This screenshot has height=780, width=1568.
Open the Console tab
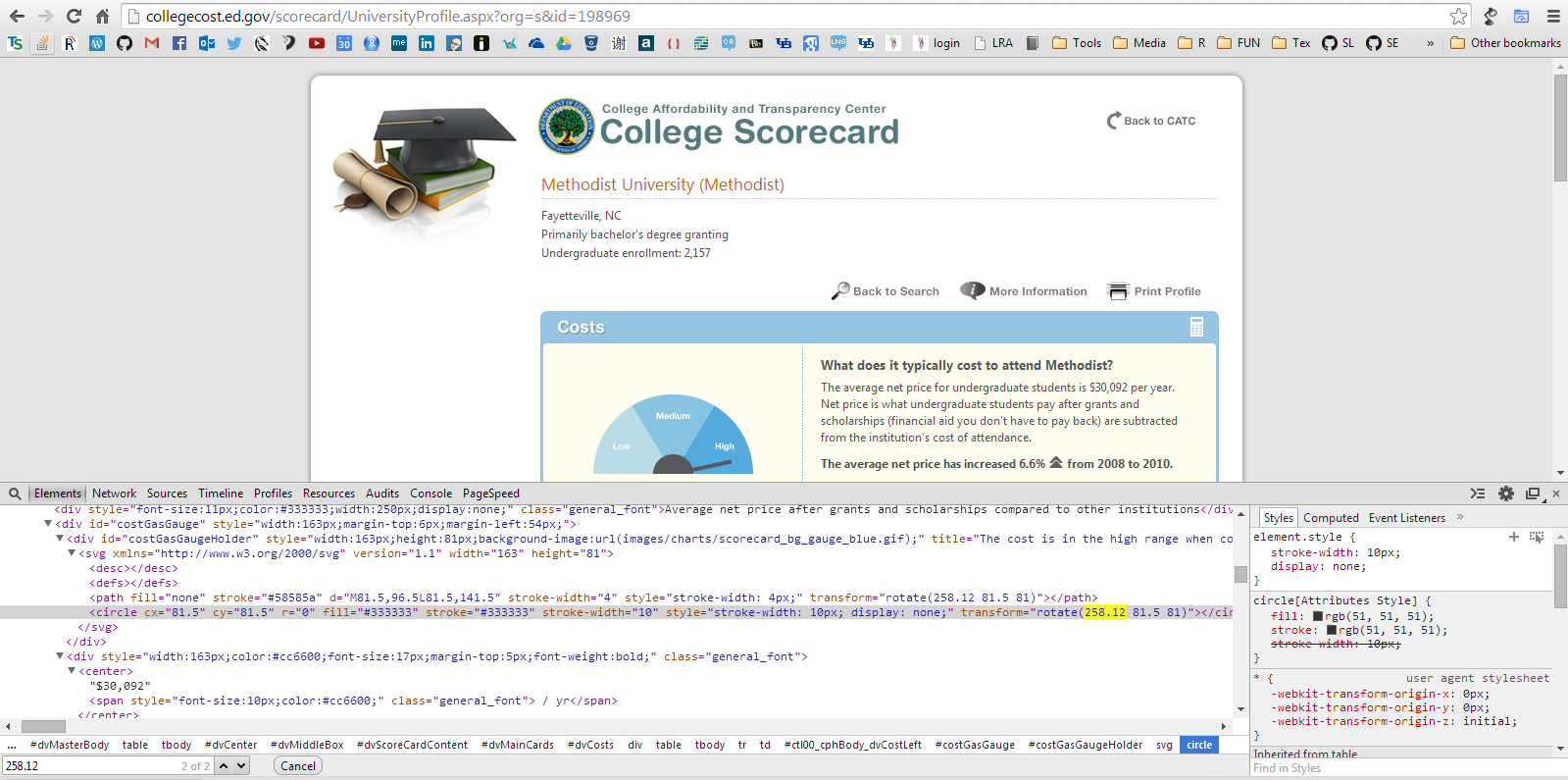431,494
